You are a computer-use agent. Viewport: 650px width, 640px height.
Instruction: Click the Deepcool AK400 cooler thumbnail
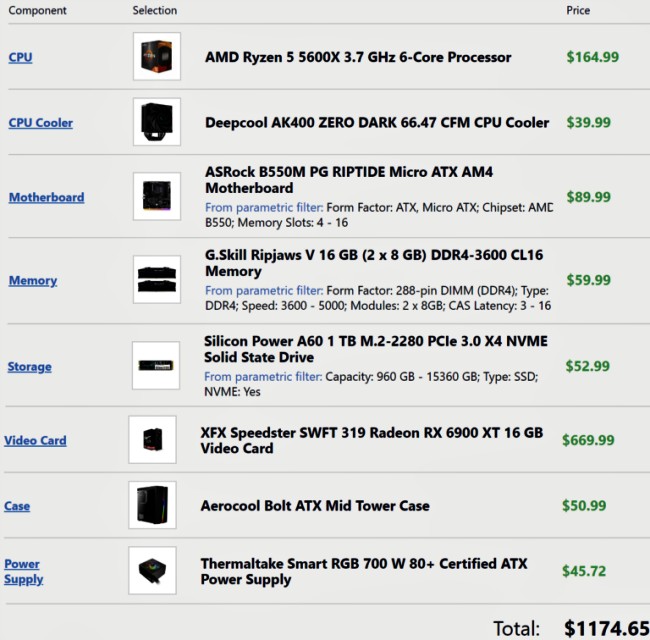point(157,122)
